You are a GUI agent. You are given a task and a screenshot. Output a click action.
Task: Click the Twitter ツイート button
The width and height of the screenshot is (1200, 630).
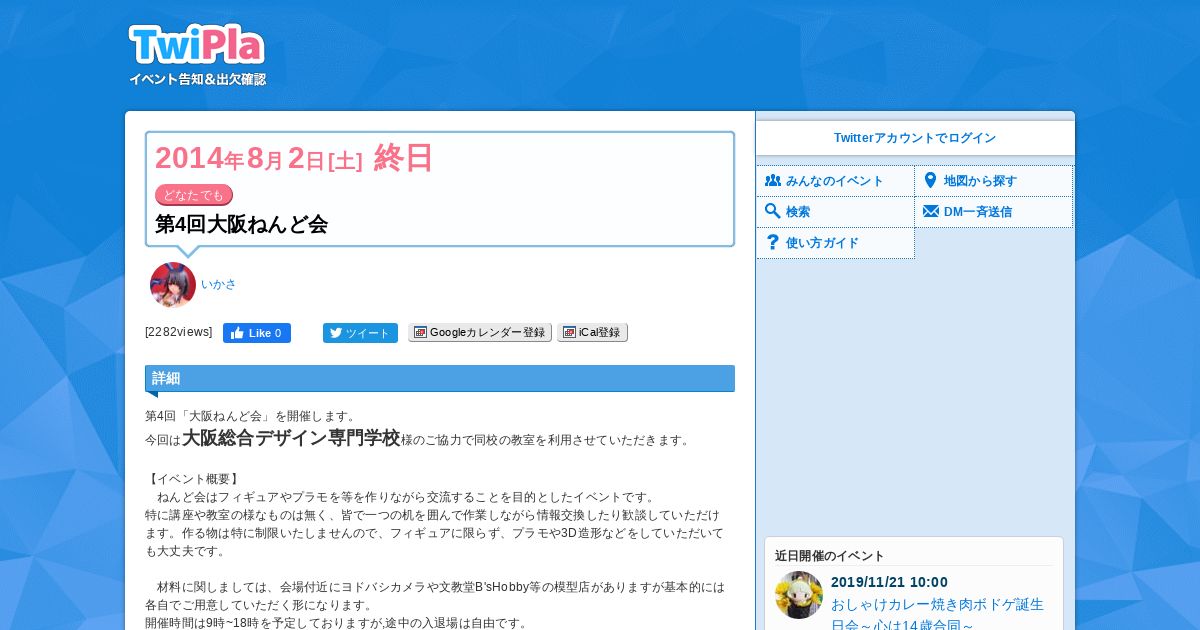click(360, 333)
